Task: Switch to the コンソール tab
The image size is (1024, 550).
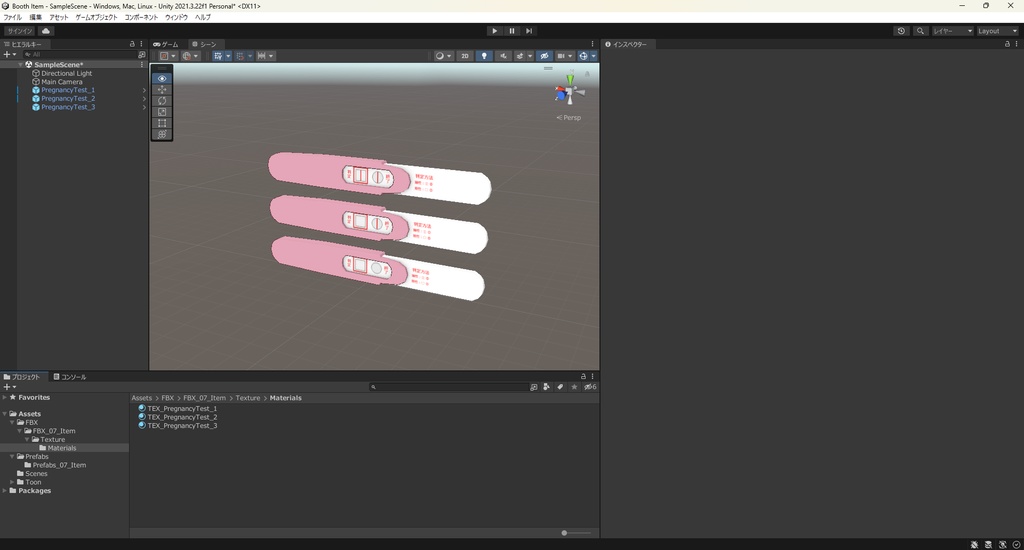Action: 70,377
